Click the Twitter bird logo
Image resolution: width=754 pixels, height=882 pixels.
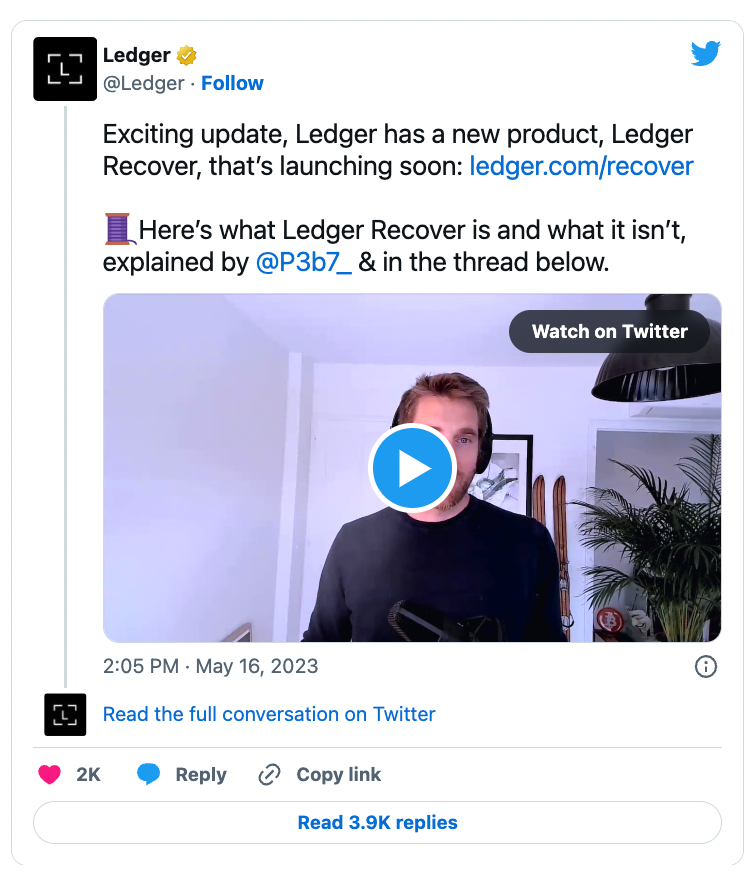(705, 54)
